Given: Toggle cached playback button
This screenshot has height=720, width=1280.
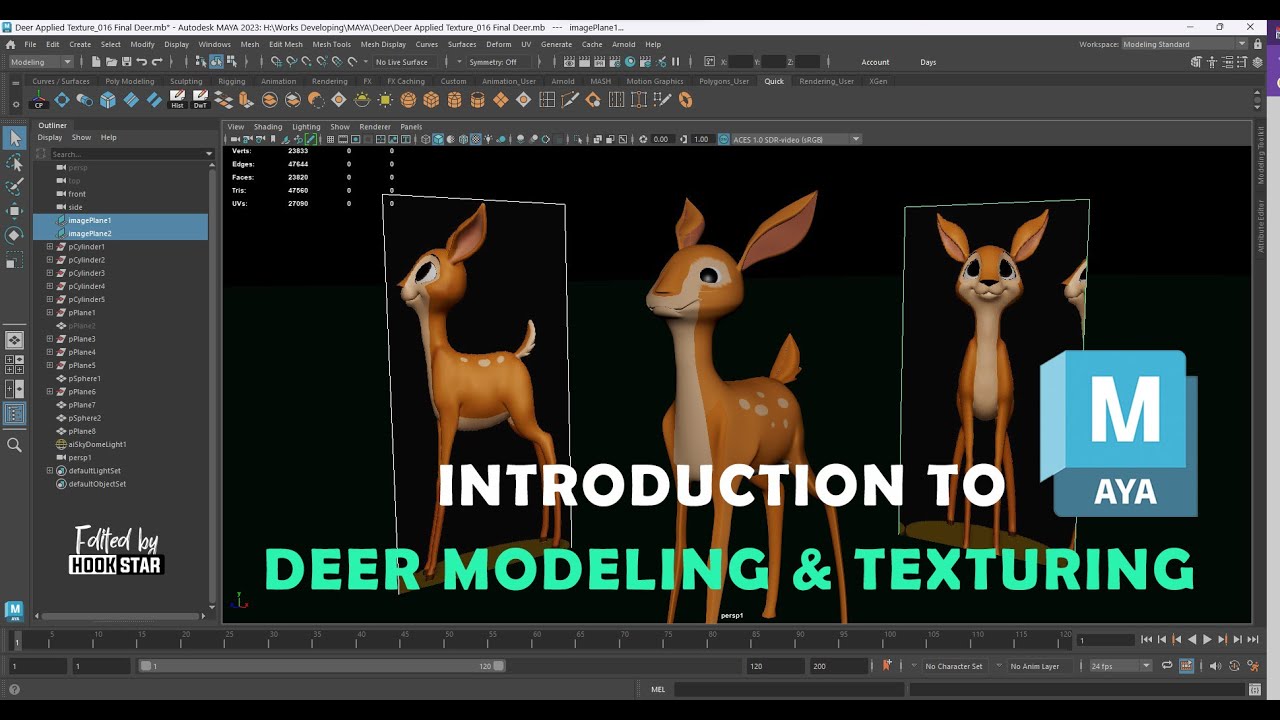Looking at the screenshot, I should pos(1187,666).
